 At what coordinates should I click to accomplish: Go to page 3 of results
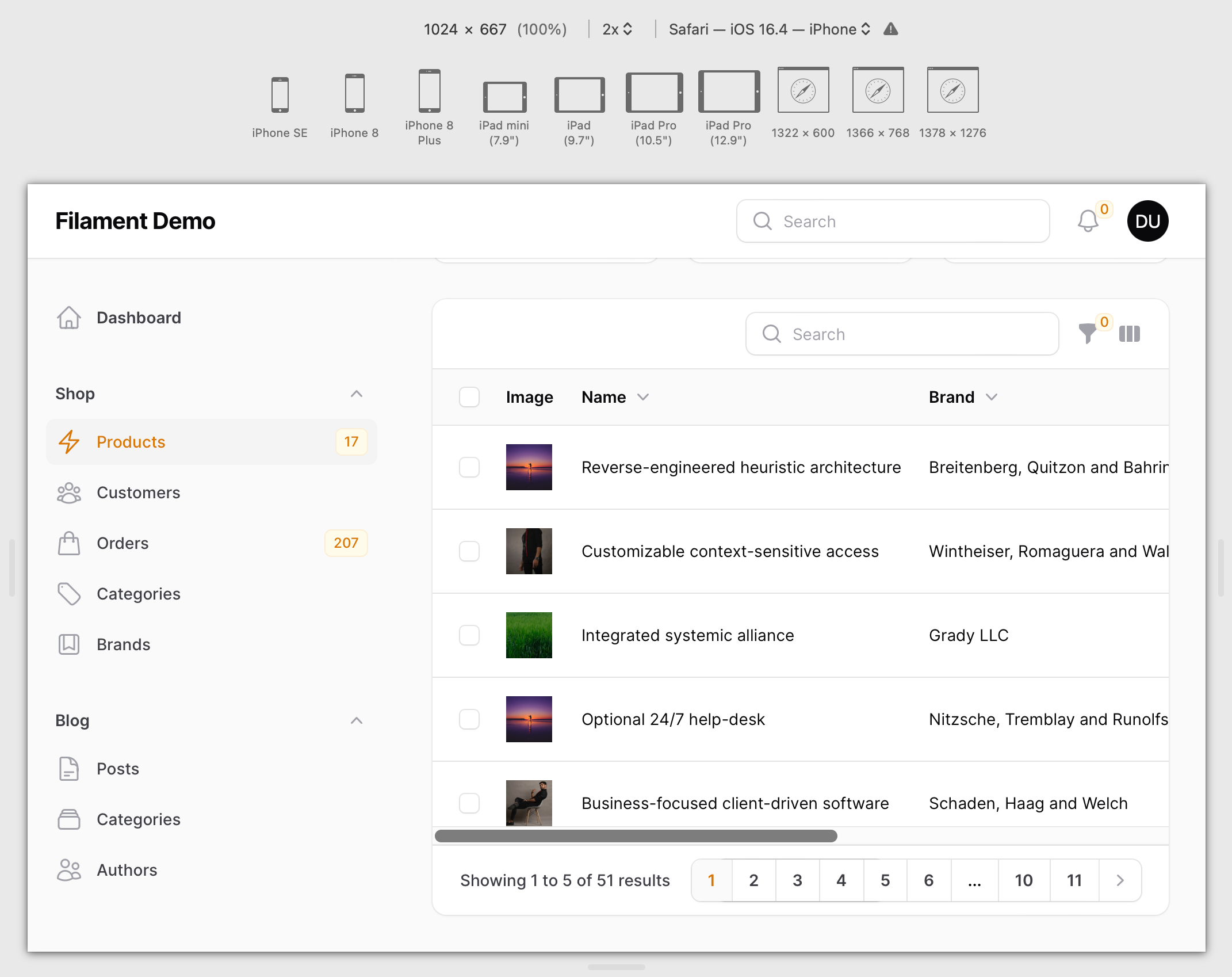click(797, 880)
